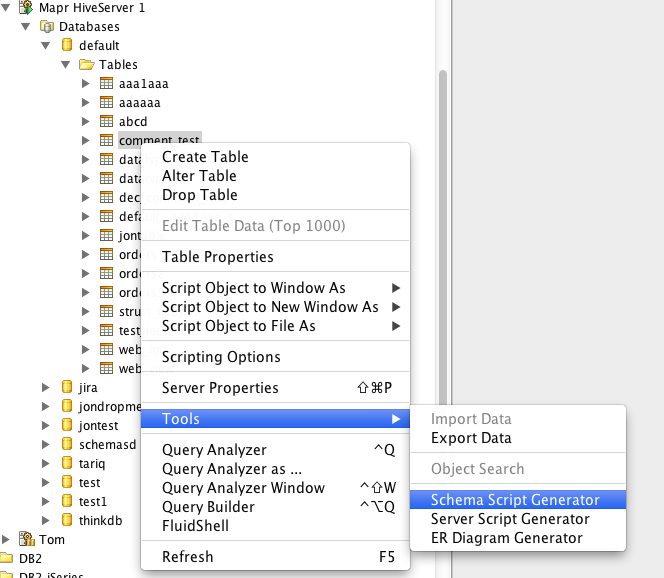Screen dimensions: 664x578
Task: Choose Schema Script Generator from submenu
Action: click(x=515, y=500)
